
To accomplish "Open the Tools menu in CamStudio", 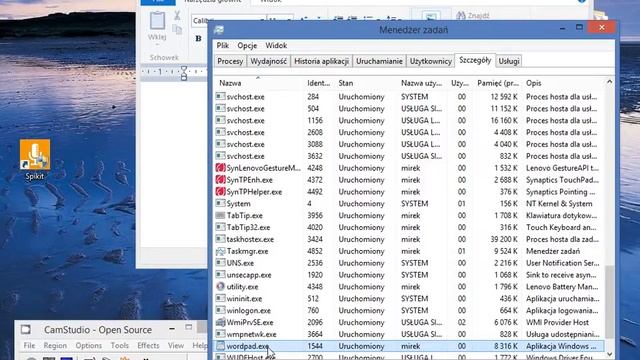I will point(120,345).
